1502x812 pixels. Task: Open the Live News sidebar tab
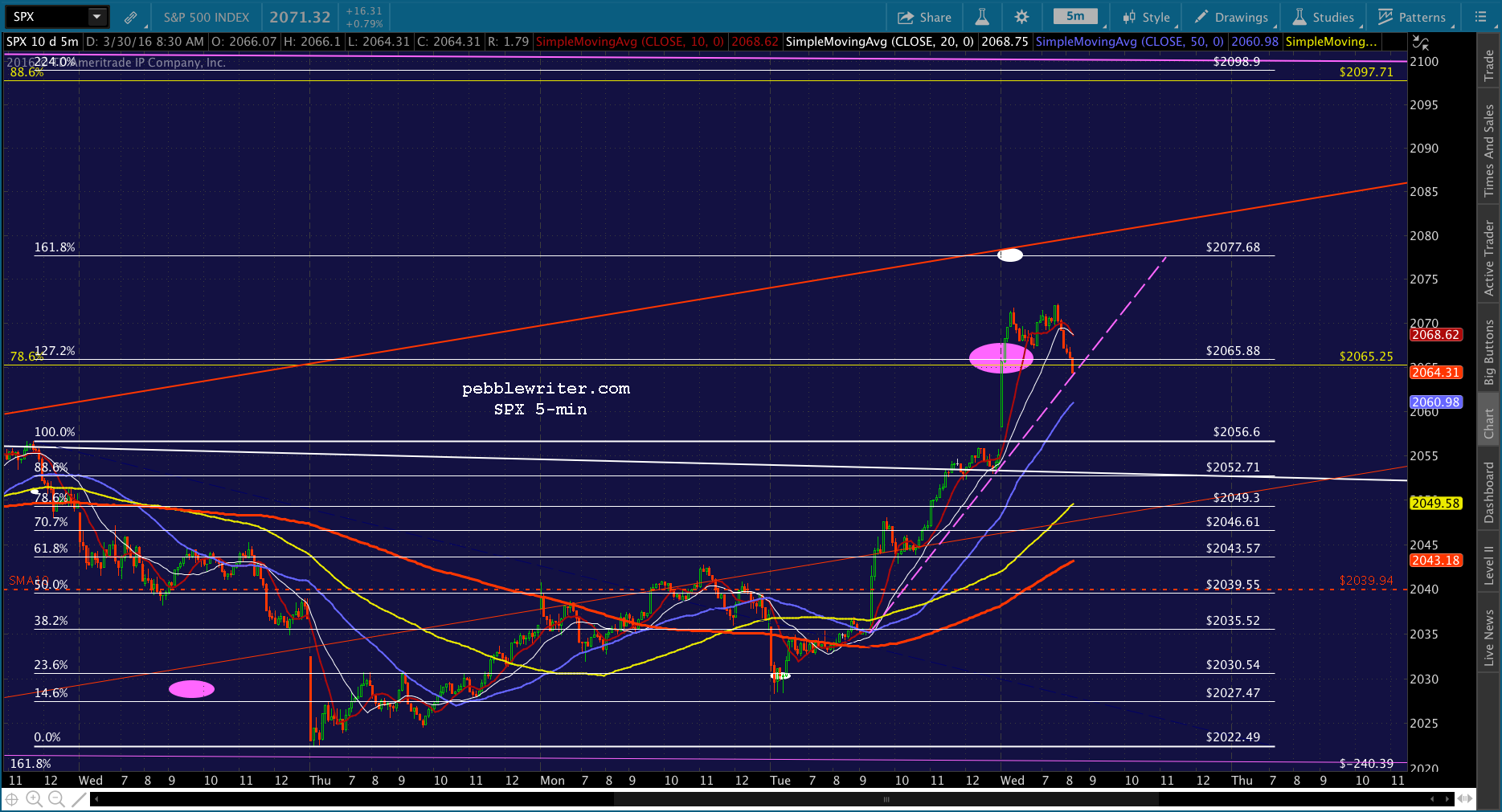1489,638
